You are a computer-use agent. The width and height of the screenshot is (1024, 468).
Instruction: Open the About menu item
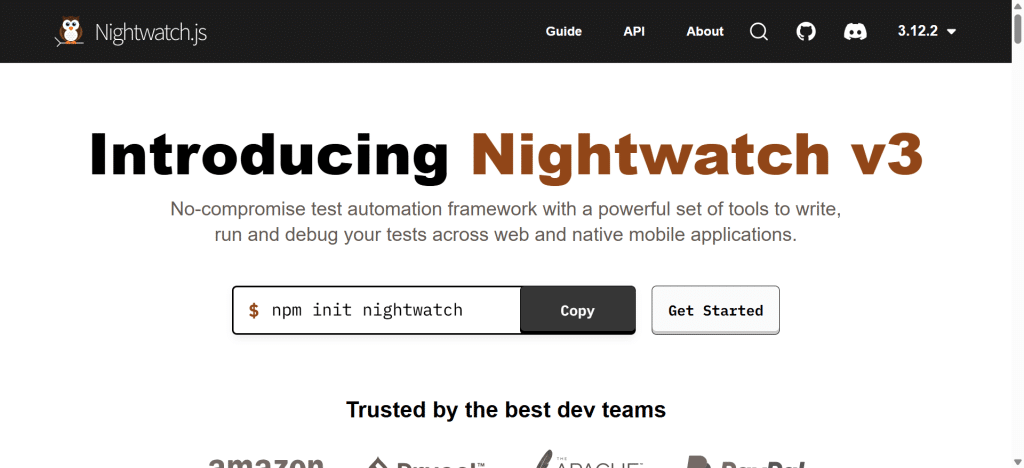click(705, 31)
